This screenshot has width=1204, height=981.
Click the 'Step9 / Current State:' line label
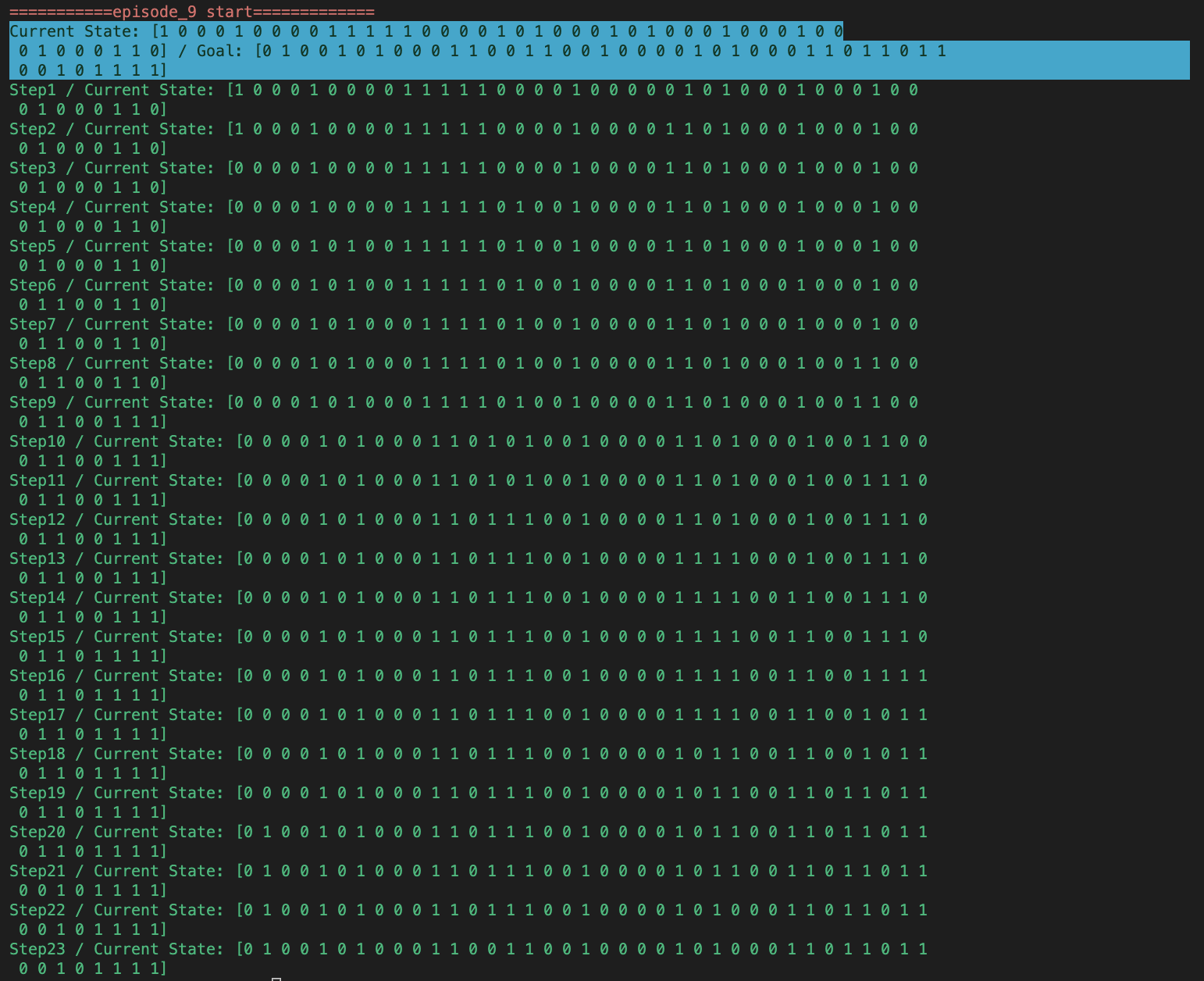[x=112, y=402]
